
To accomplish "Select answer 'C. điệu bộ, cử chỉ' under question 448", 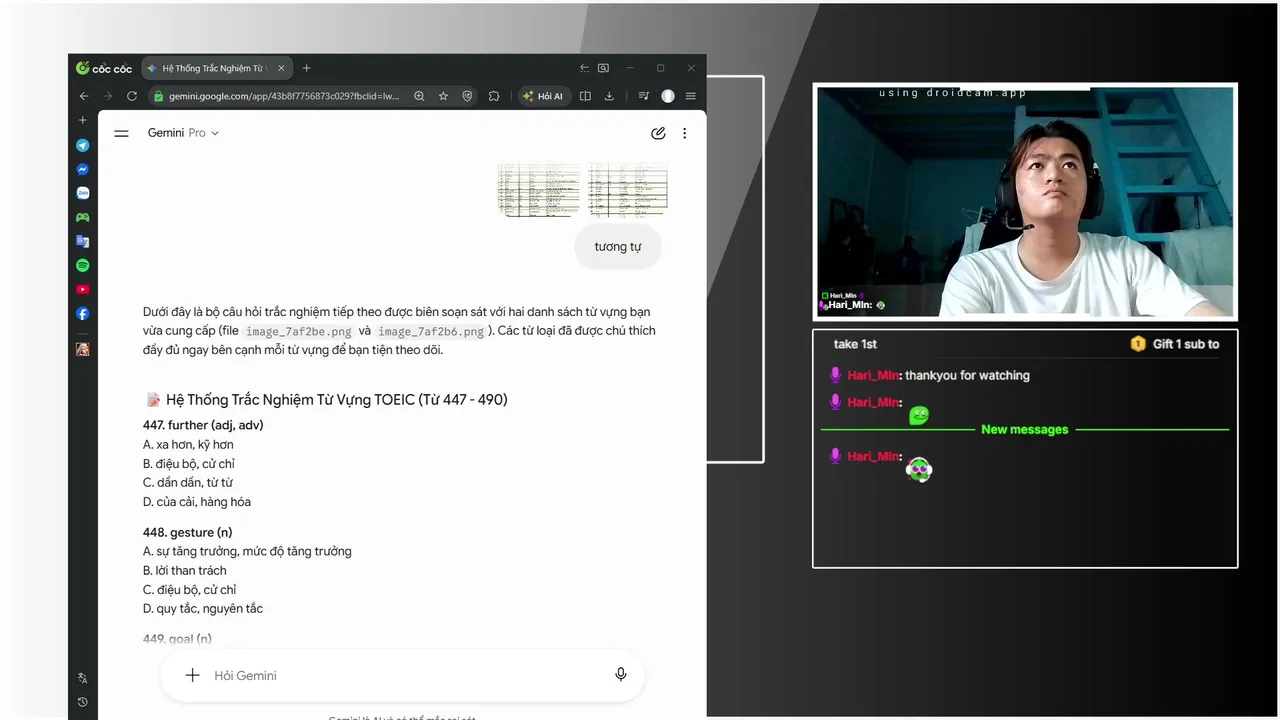I will 190,590.
